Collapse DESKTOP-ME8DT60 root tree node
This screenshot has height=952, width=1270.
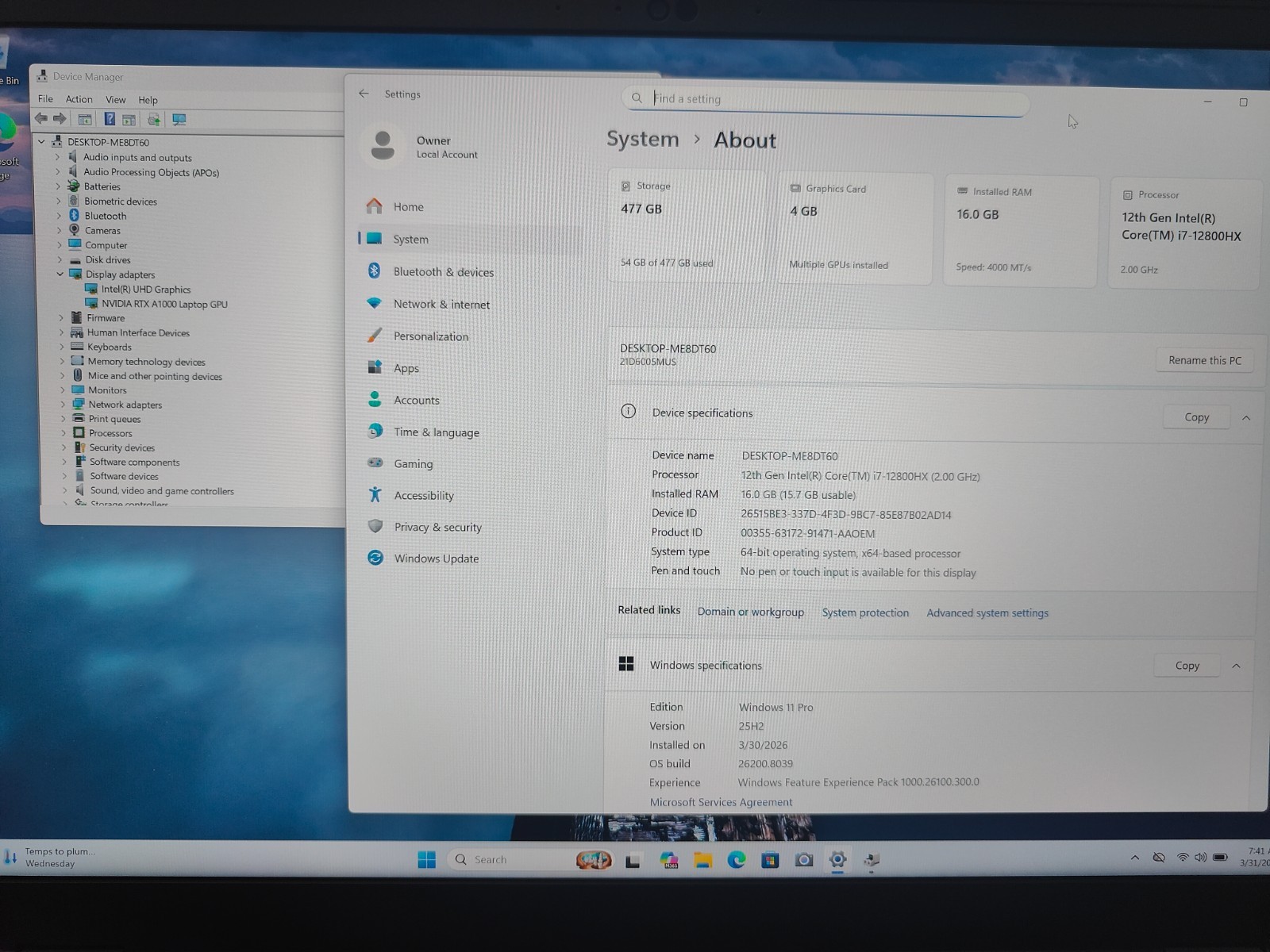41,142
